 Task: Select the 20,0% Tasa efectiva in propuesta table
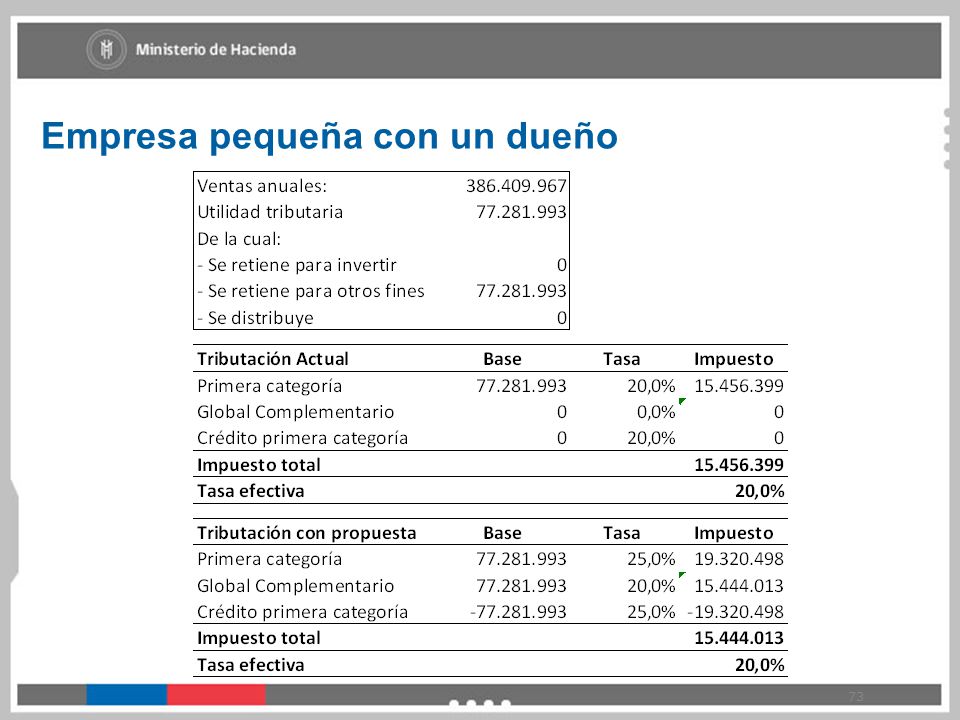point(759,665)
